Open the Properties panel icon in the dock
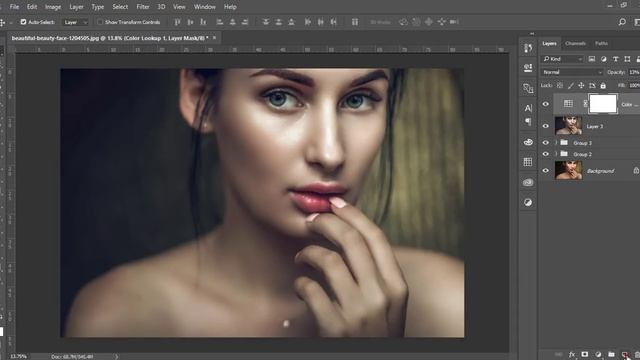The width and height of the screenshot is (640, 360). tap(528, 67)
